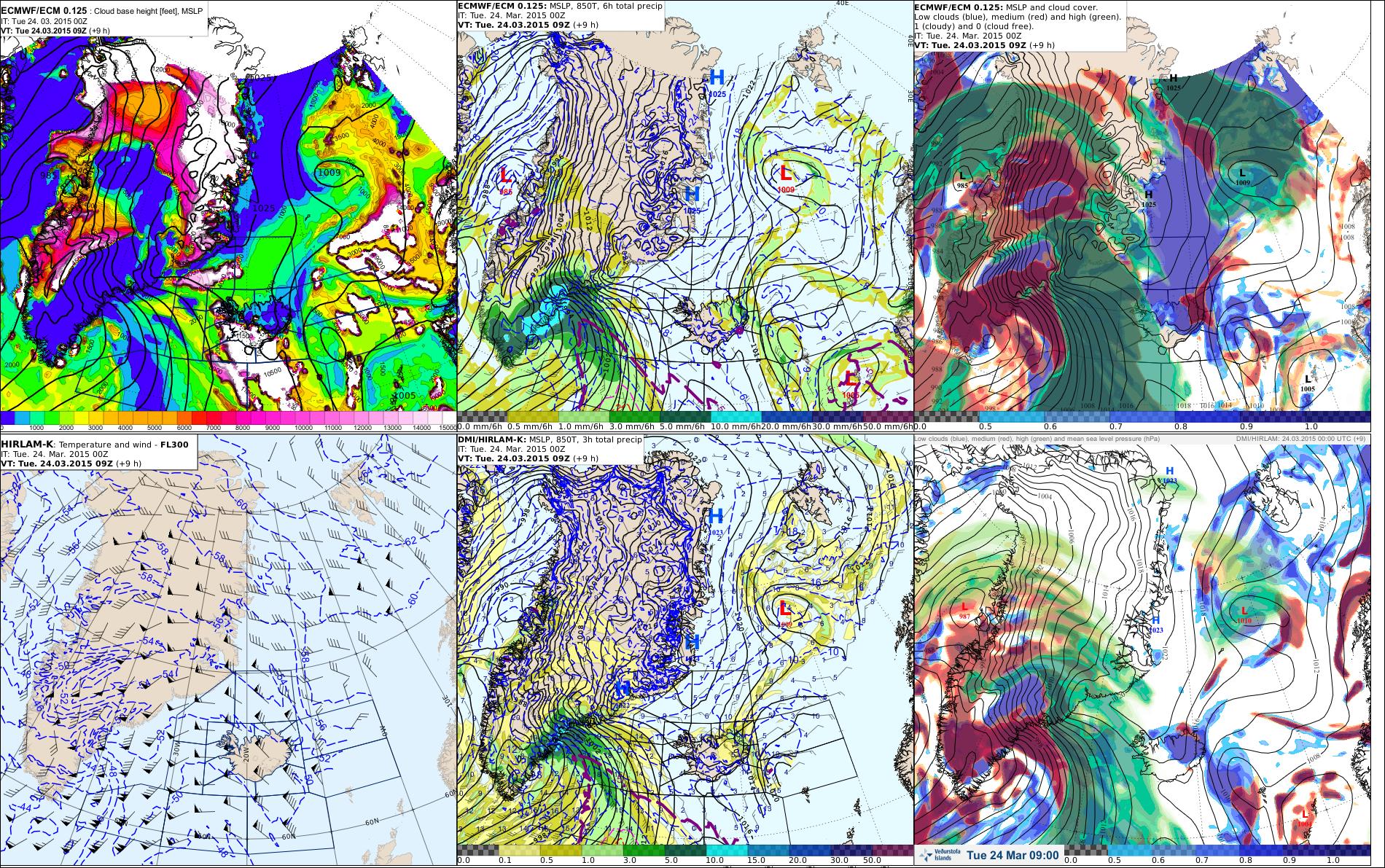The width and height of the screenshot is (1385, 868).
Task: Click the black L 1009 marker in ECMWF cloud cover panel
Action: point(1243,176)
